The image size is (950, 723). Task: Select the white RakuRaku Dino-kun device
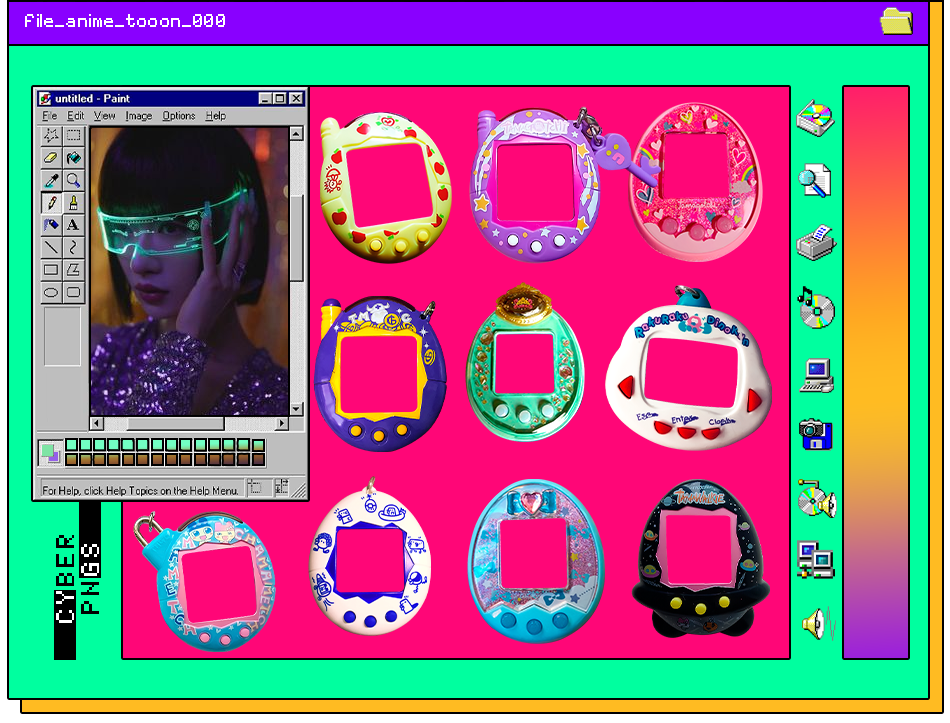688,368
